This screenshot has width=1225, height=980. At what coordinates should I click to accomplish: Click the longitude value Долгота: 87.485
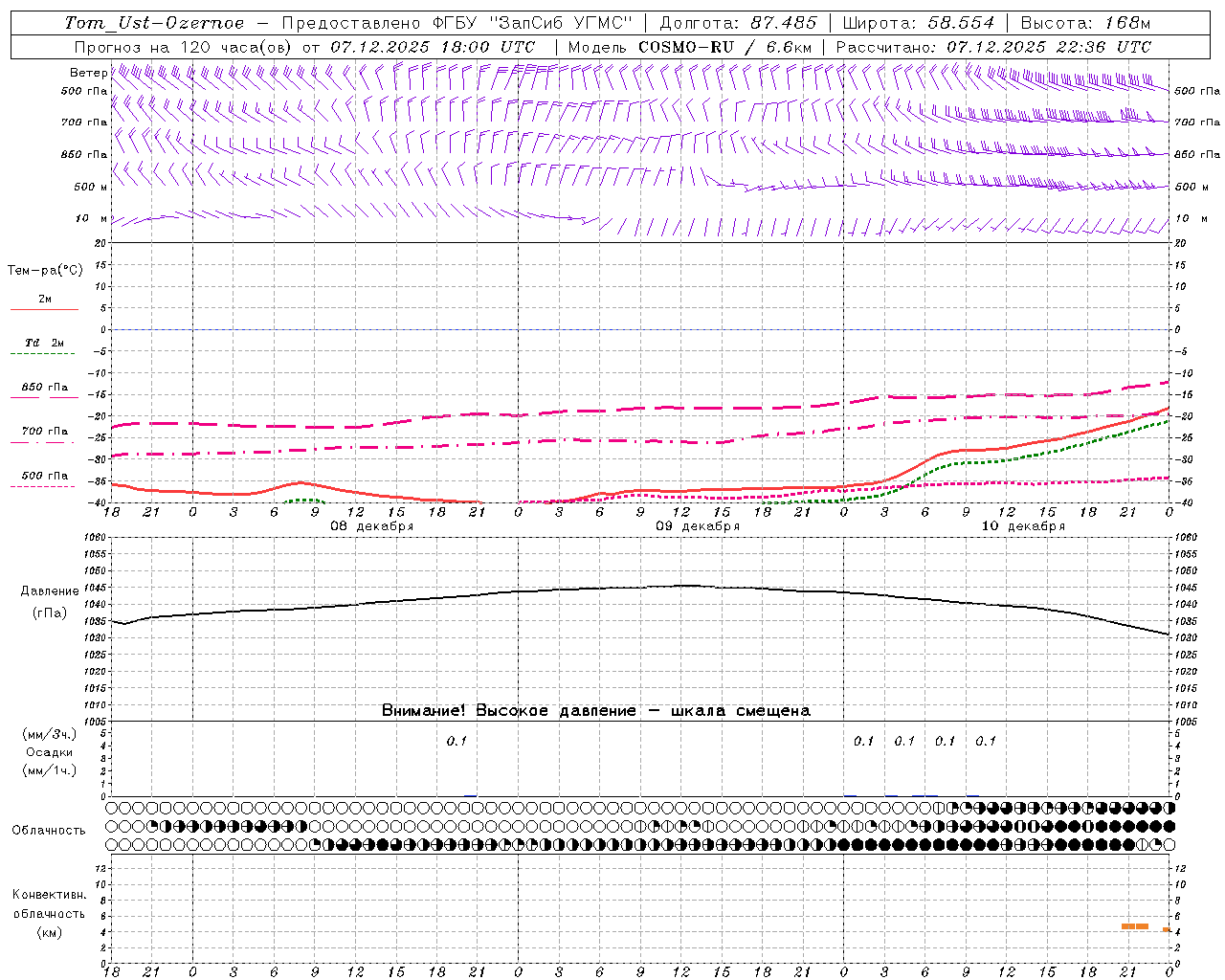(x=739, y=23)
